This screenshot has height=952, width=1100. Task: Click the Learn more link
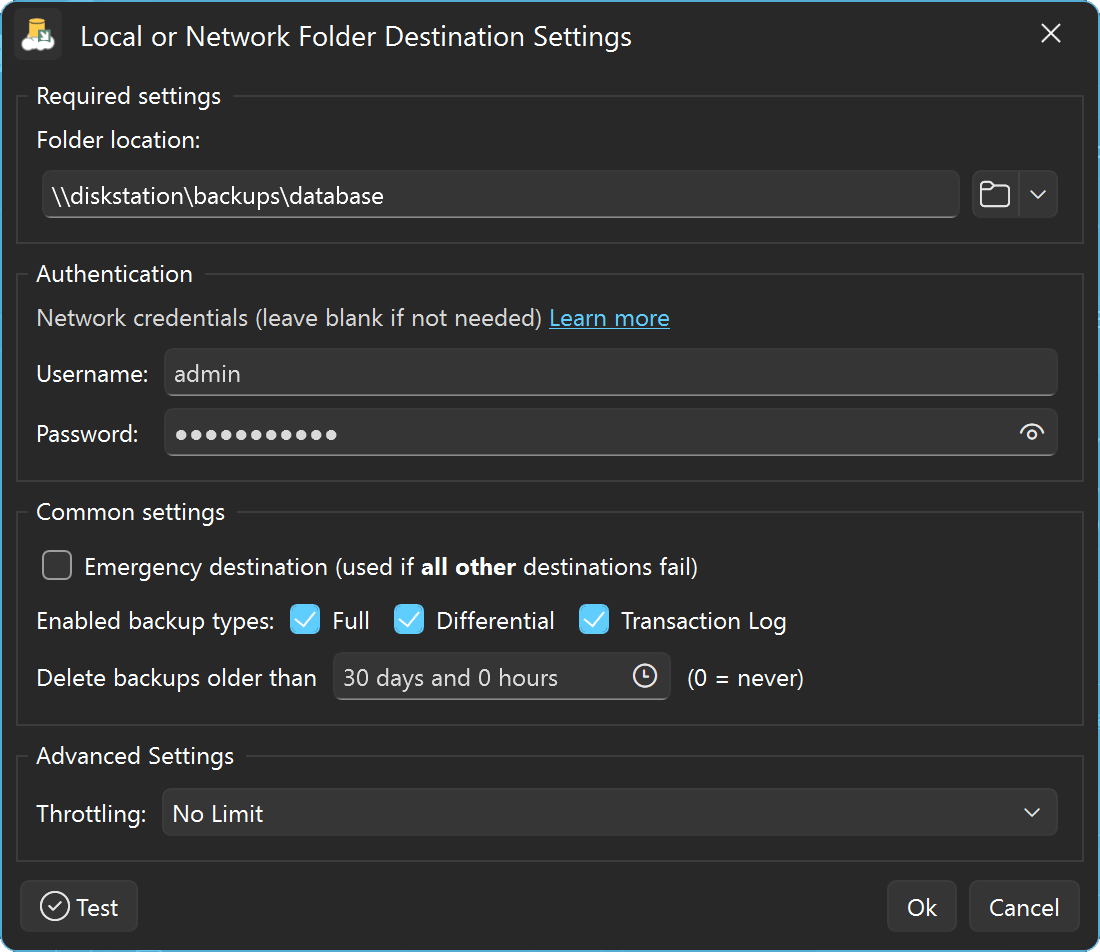pos(609,318)
